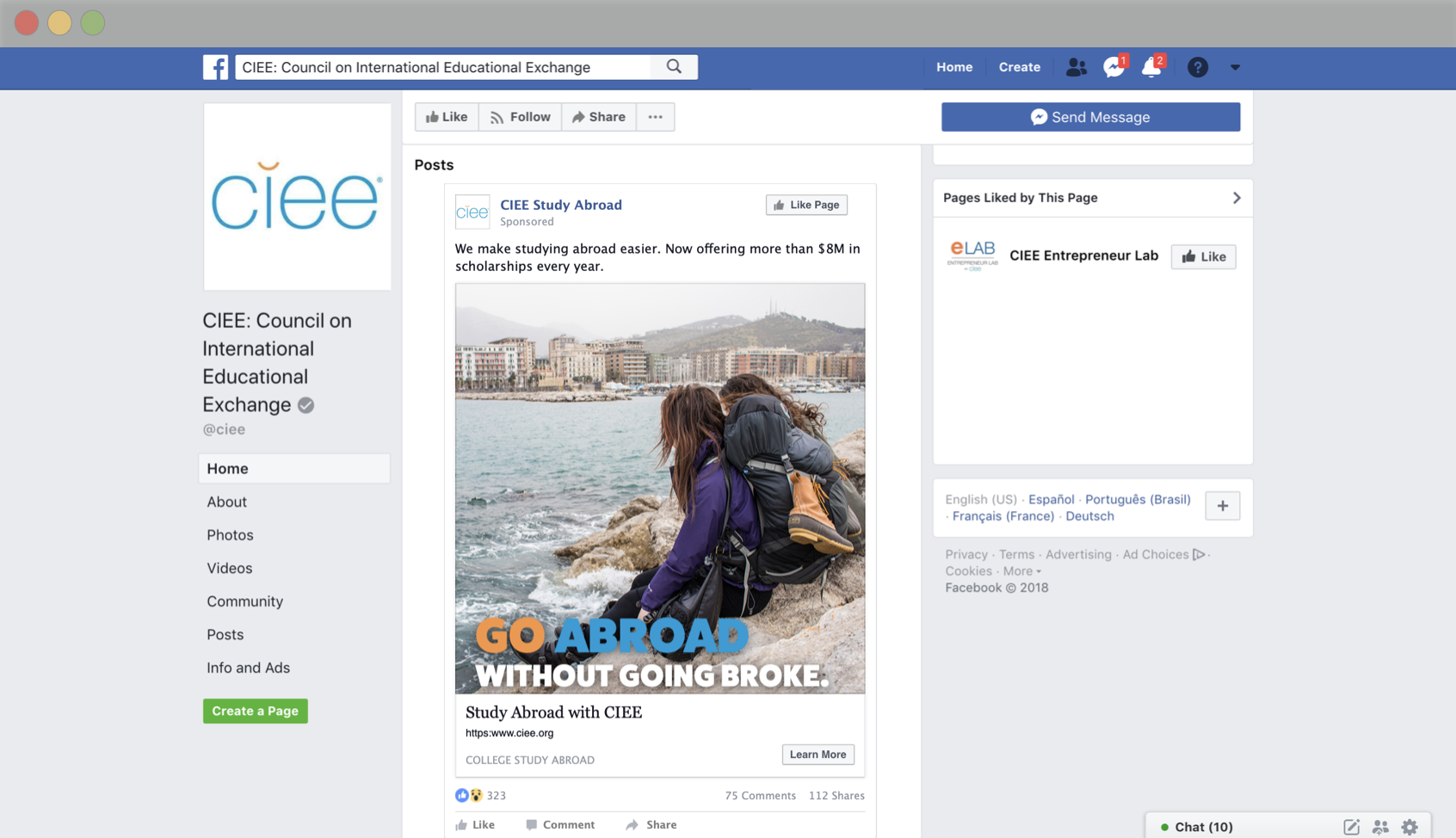Screen dimensions: 1456x838
Task: Open the 112 Shares link
Action: point(836,796)
